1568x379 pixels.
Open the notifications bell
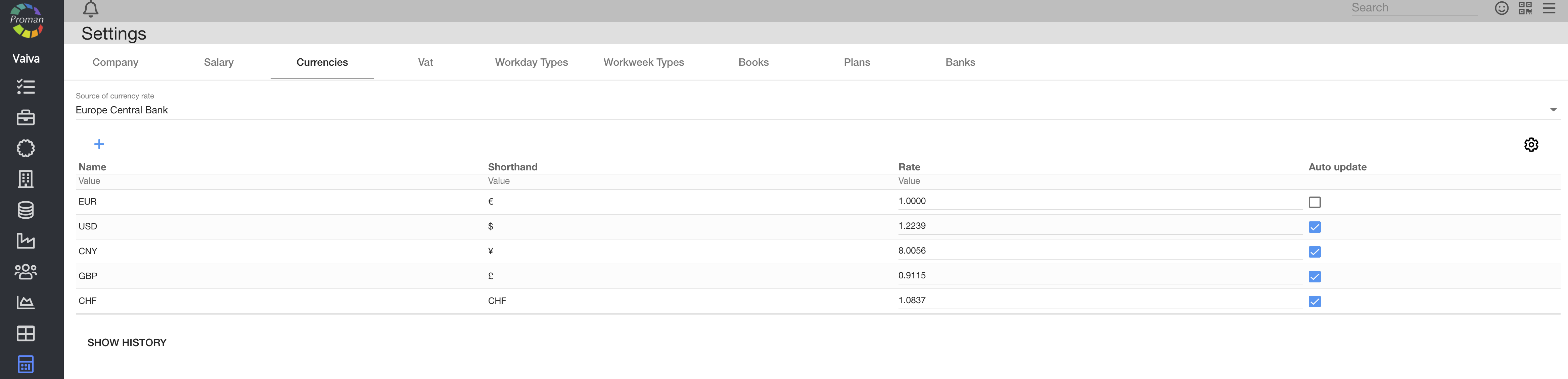(91, 8)
